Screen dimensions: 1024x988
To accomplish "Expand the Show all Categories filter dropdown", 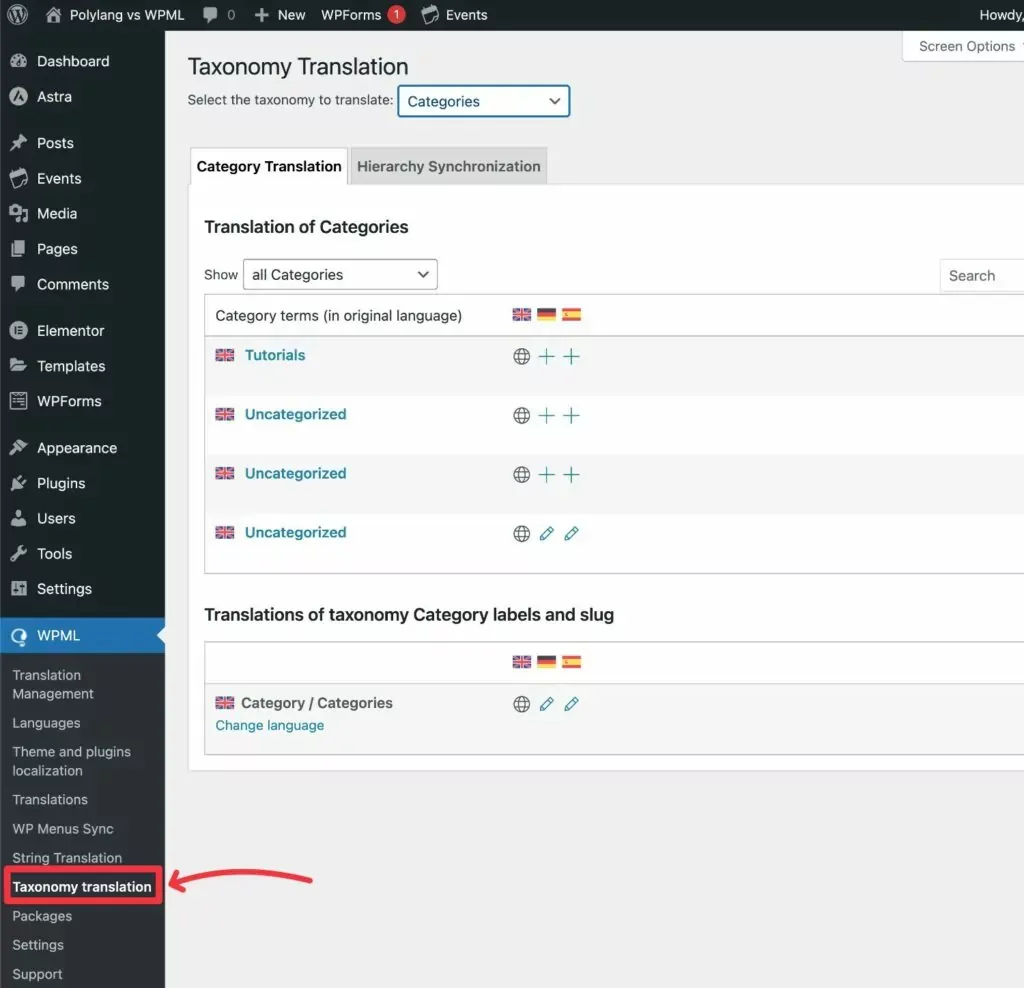I will point(340,275).
